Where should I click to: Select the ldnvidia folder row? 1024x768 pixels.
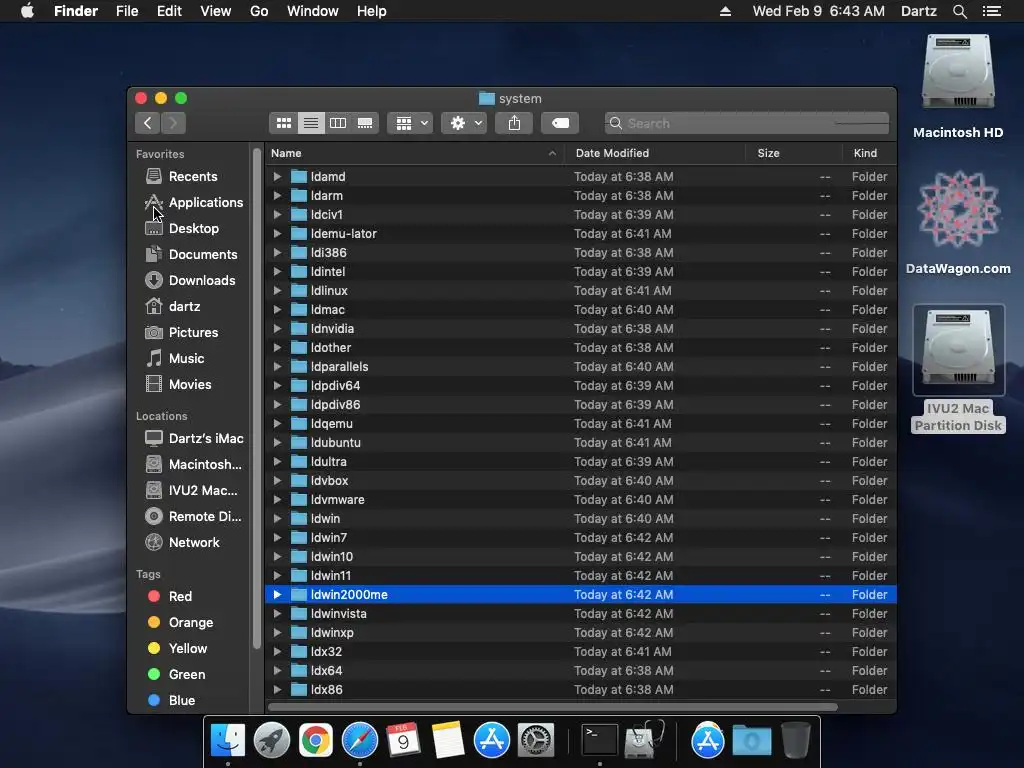tap(581, 328)
